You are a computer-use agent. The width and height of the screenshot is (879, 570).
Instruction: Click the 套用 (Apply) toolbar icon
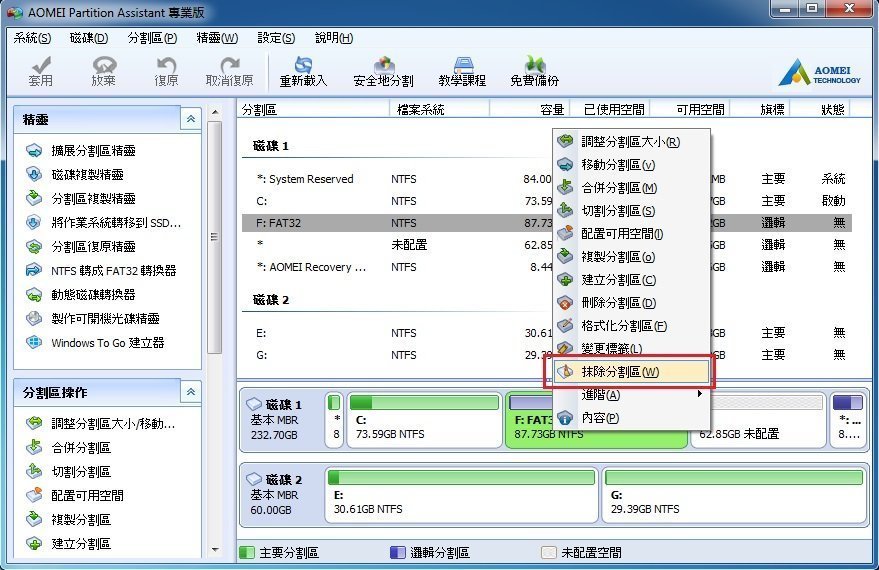40,71
